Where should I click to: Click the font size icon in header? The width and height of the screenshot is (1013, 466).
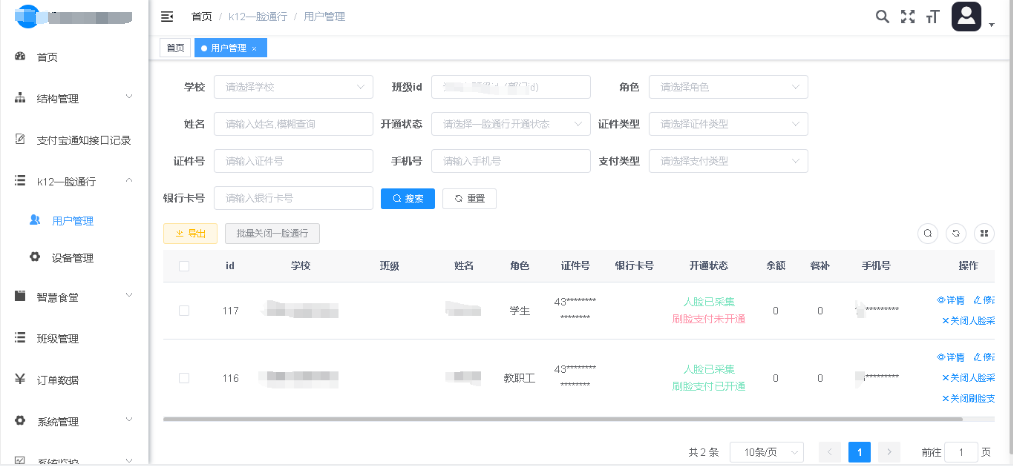(933, 16)
